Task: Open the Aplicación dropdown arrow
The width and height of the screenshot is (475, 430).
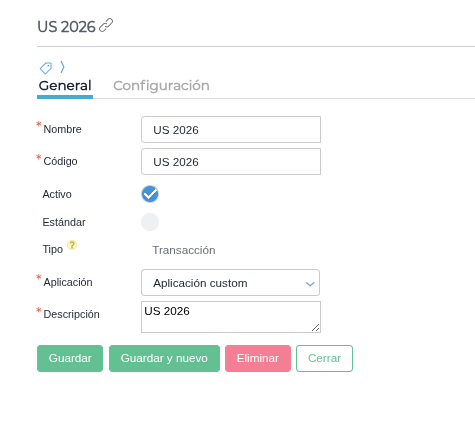Action: pos(310,284)
